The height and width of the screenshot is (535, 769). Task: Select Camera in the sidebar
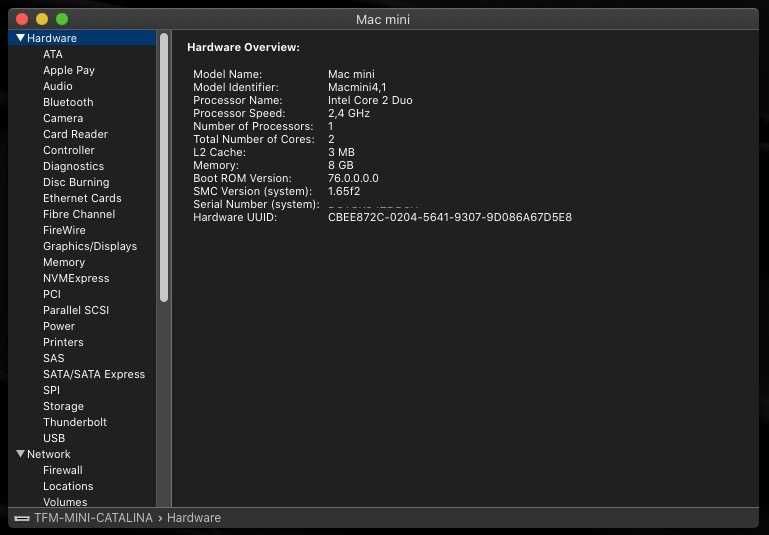tap(63, 118)
